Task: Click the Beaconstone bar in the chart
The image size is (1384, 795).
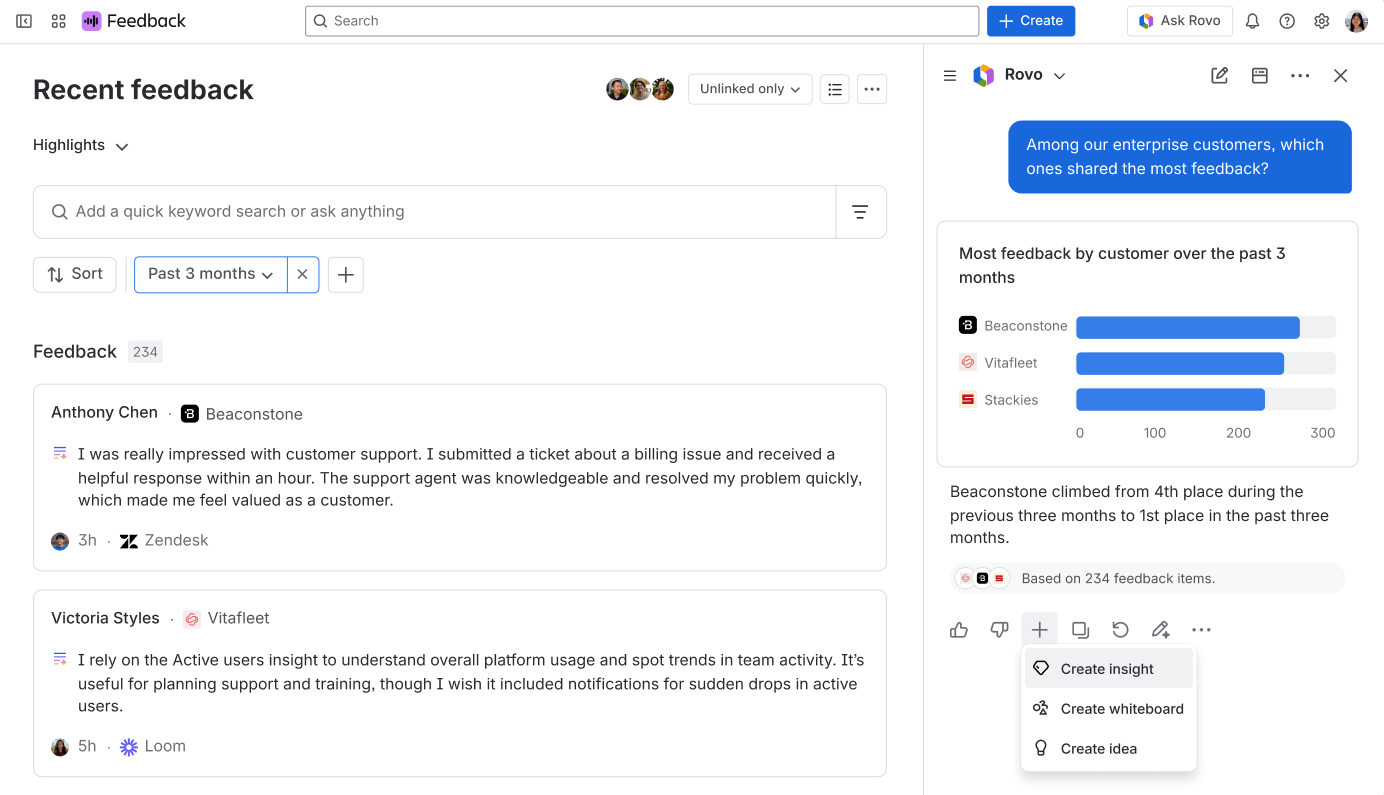Action: click(x=1188, y=327)
